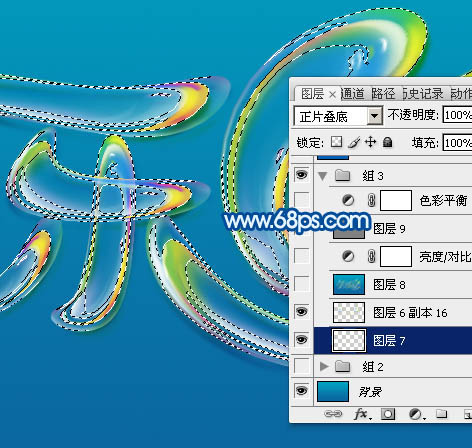Select the 色彩平衡 layer name

coord(443,201)
